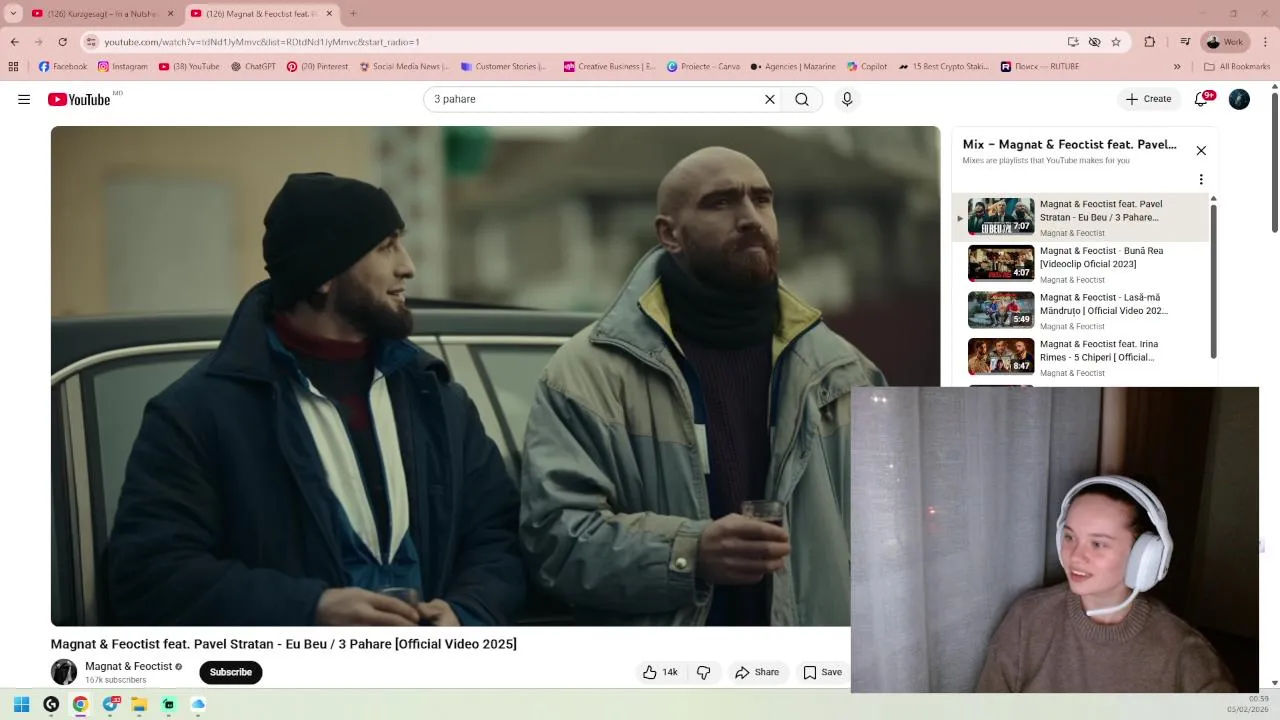Go to YouTube home via the logo
Image resolution: width=1280 pixels, height=720 pixels.
coord(79,99)
